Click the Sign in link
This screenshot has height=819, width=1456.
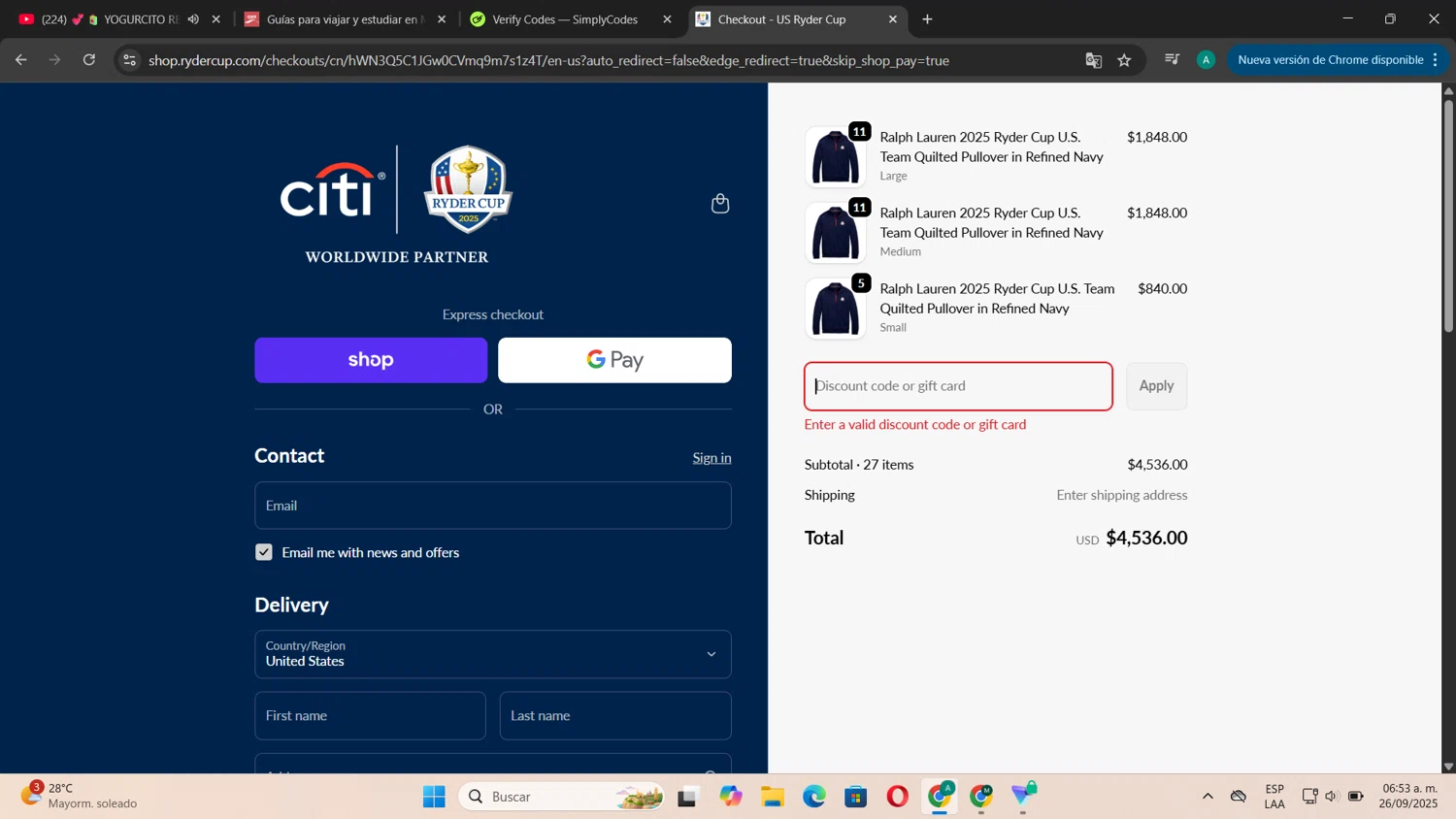tap(711, 458)
